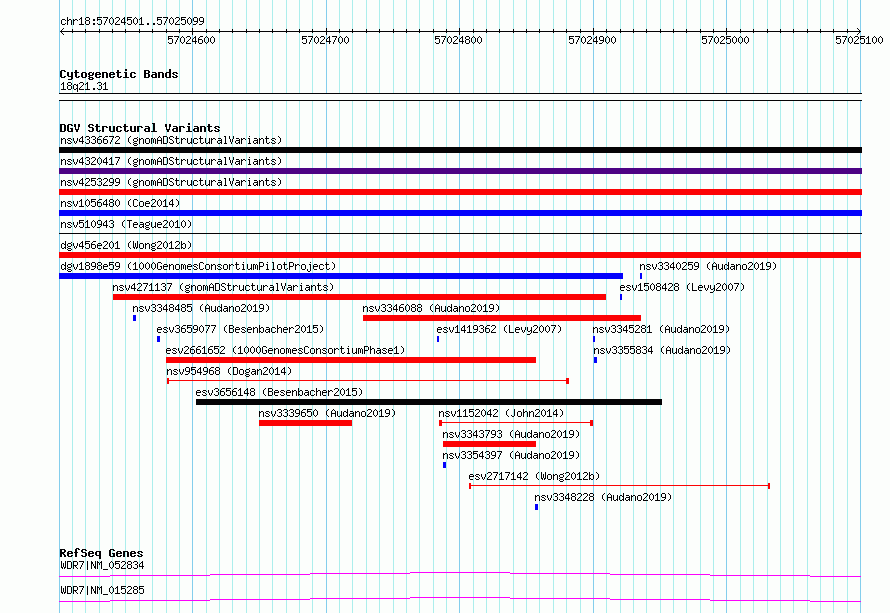Open esv2717142 (Wong2012b) label
890x613 pixels.
[534, 476]
